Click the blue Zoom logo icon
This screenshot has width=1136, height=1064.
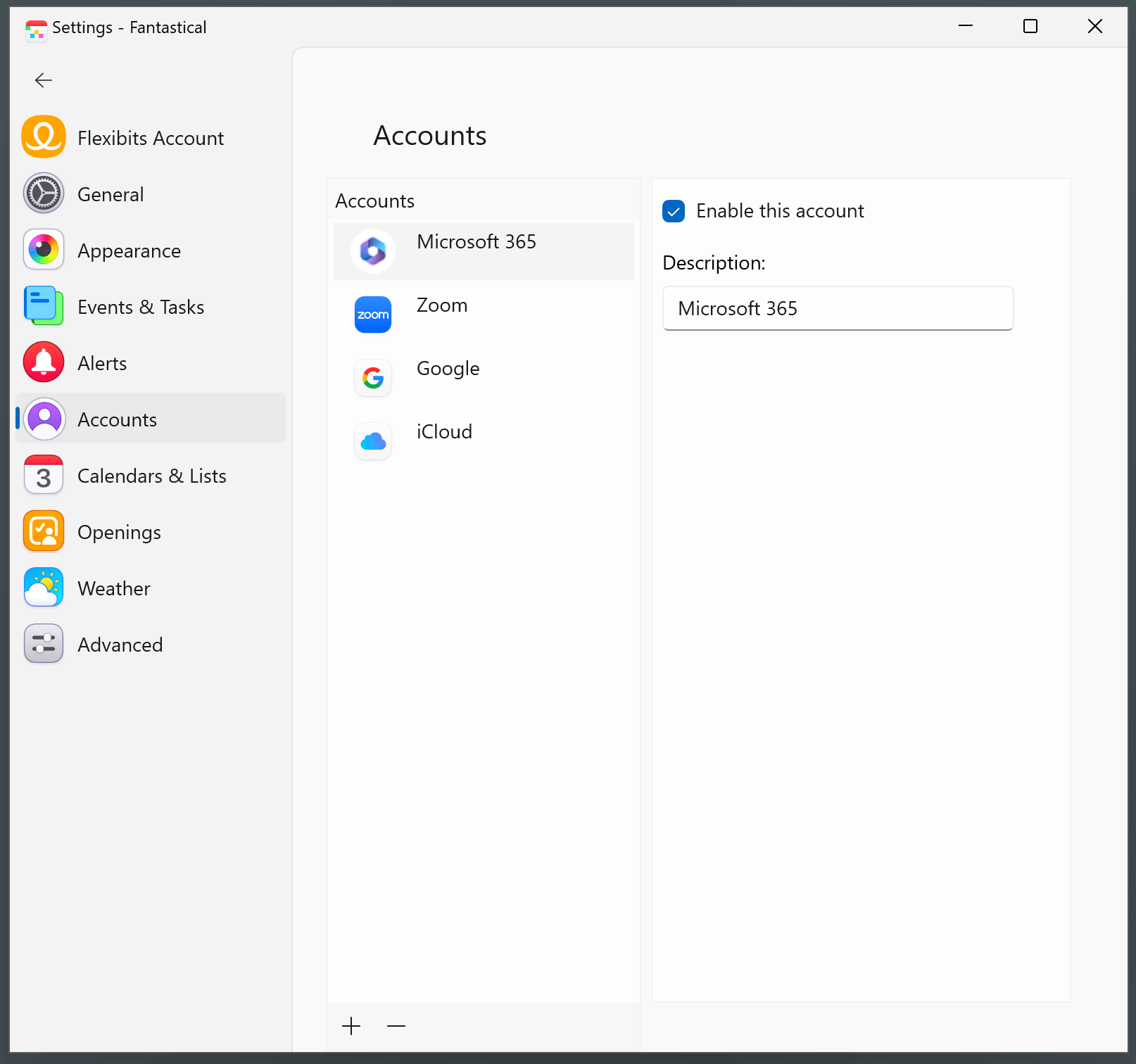click(373, 315)
